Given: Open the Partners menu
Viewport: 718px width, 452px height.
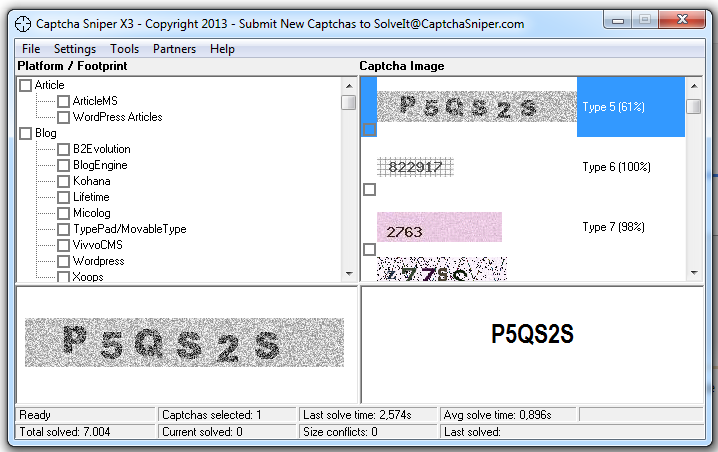Looking at the screenshot, I should (174, 49).
